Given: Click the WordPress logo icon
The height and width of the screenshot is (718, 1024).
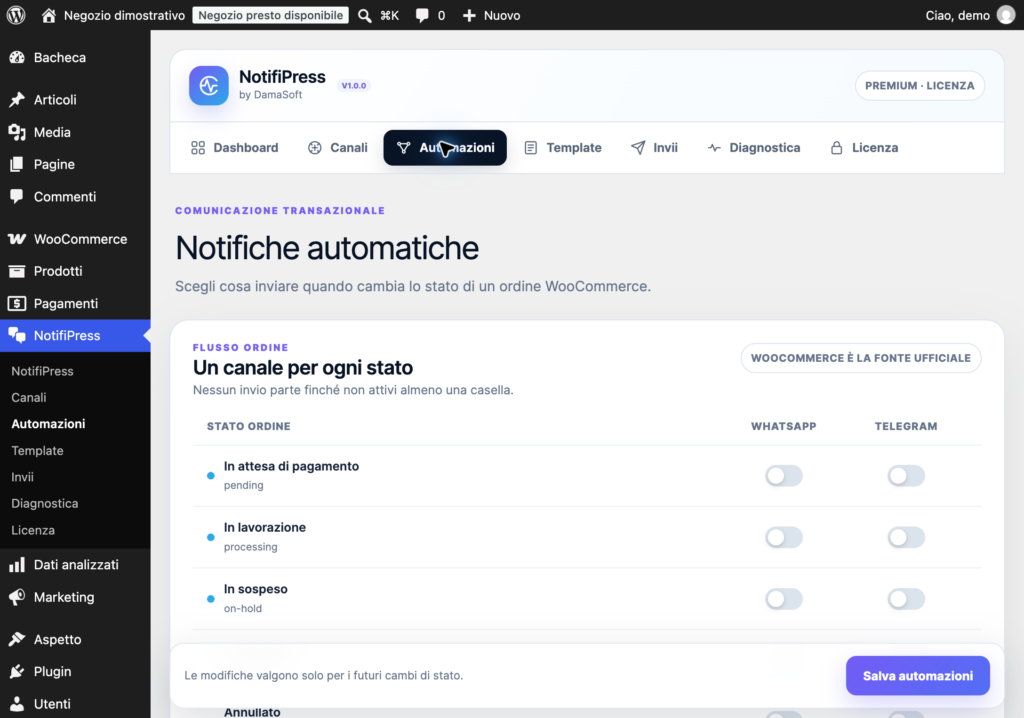Looking at the screenshot, I should pyautogui.click(x=16, y=15).
